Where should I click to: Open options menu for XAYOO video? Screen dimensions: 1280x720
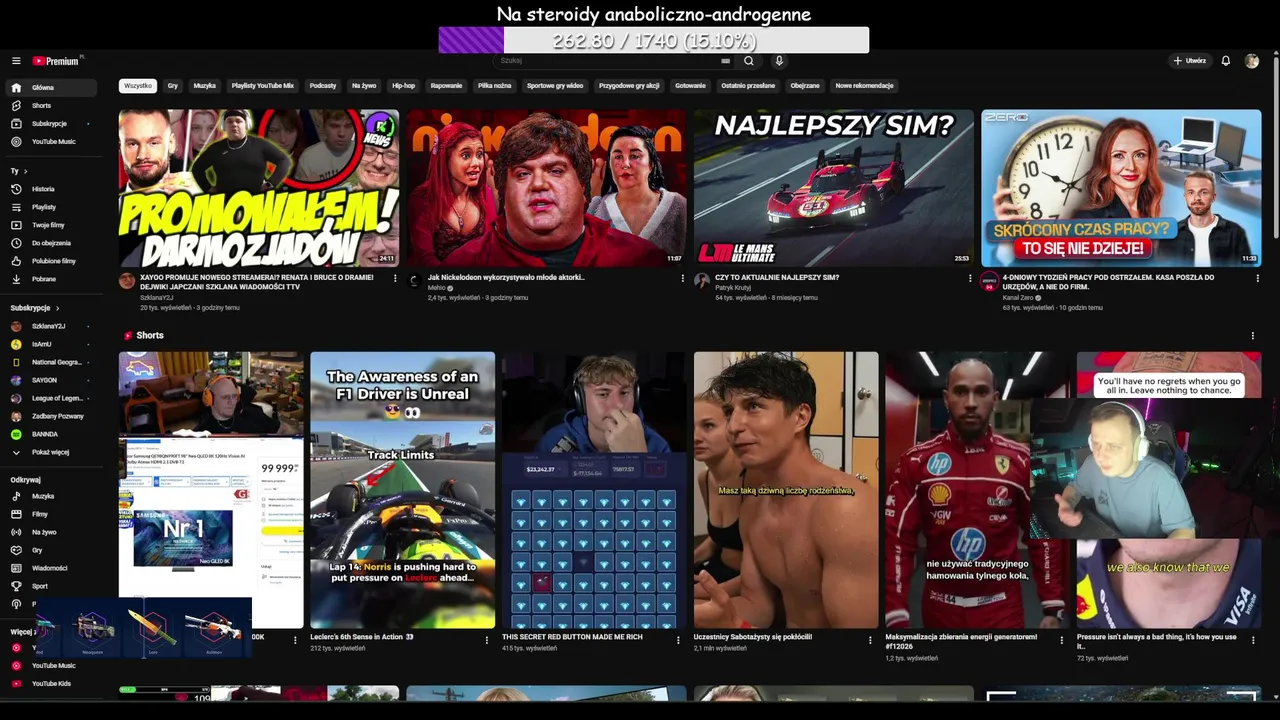395,278
